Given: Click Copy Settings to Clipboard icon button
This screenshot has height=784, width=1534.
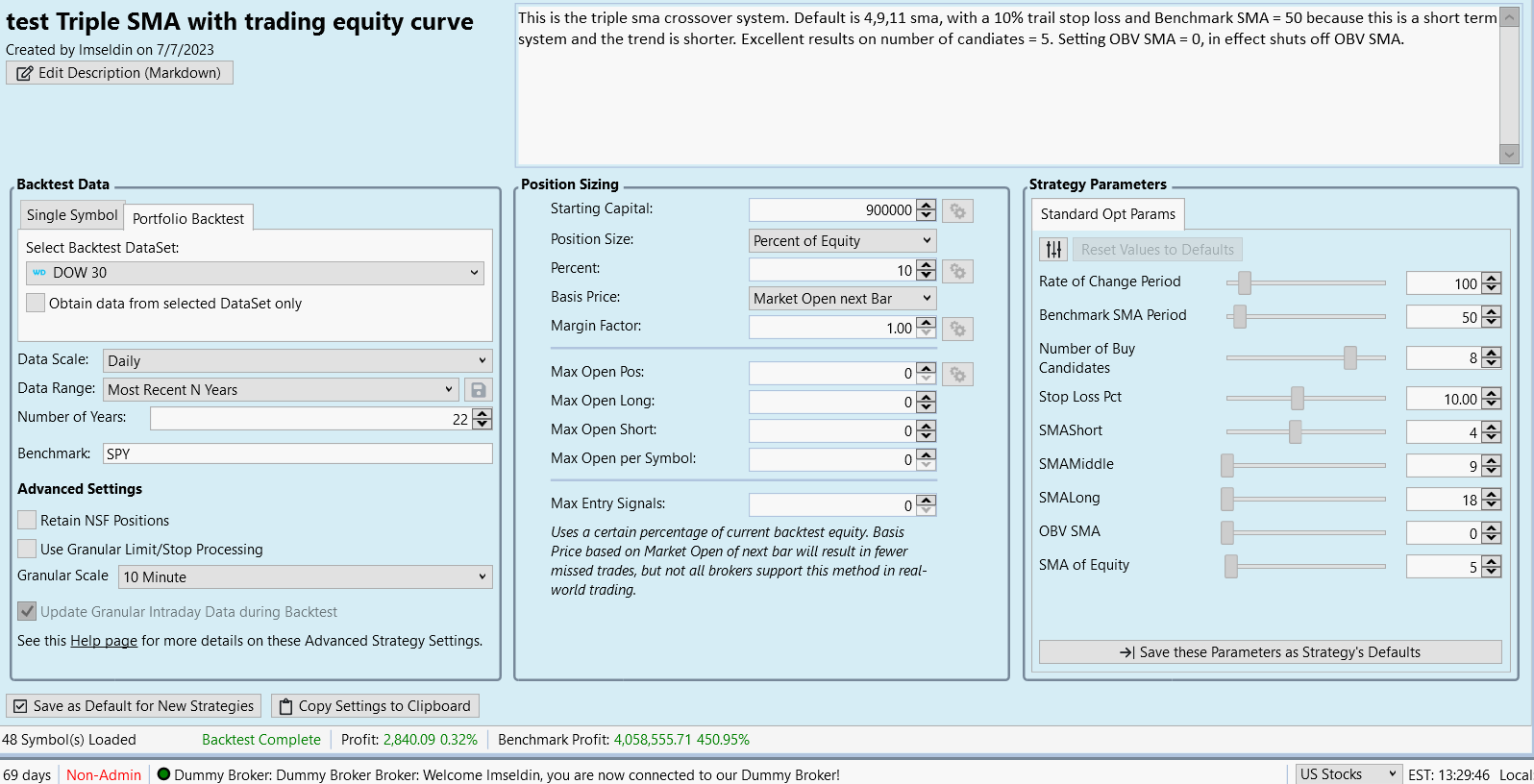Looking at the screenshot, I should coord(375,706).
